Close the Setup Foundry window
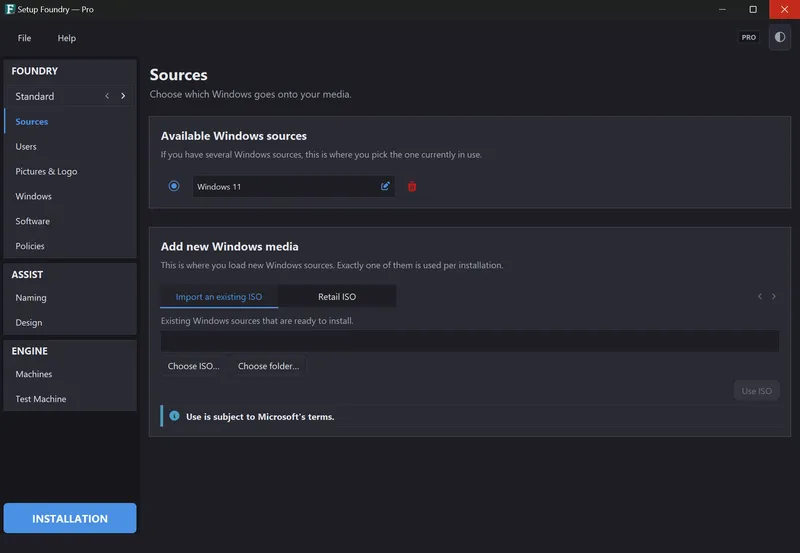This screenshot has width=800, height=553. tap(784, 9)
